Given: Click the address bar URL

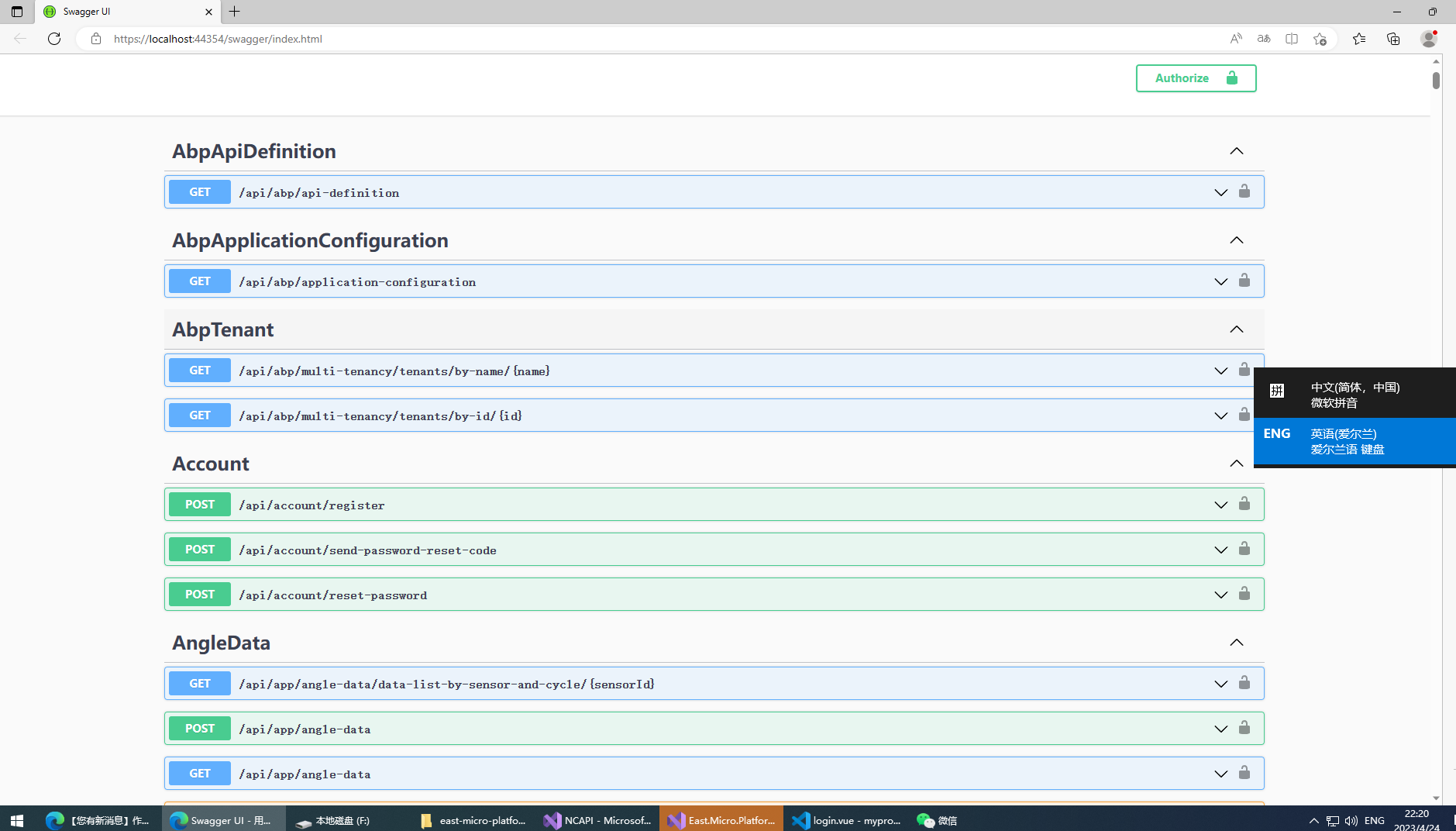Looking at the screenshot, I should tap(218, 39).
